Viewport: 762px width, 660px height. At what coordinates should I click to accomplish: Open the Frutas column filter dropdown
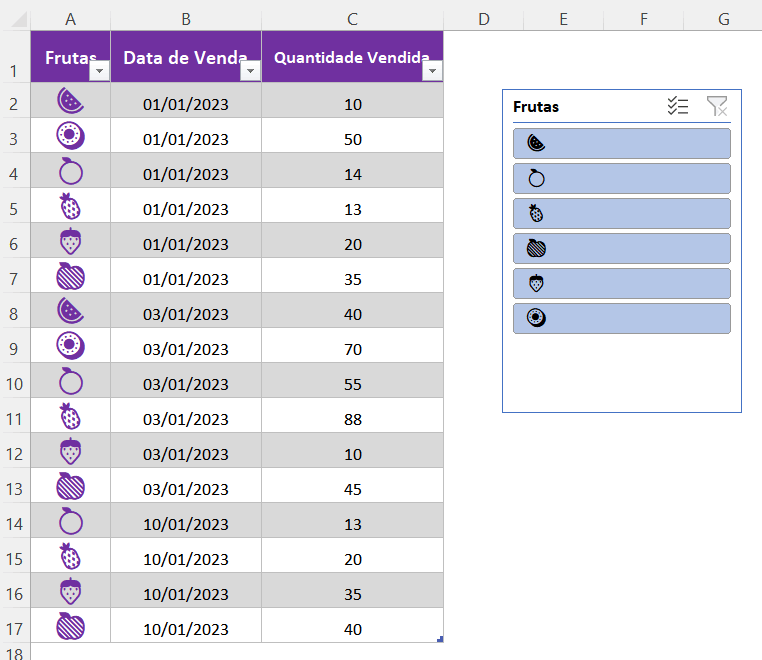99,72
